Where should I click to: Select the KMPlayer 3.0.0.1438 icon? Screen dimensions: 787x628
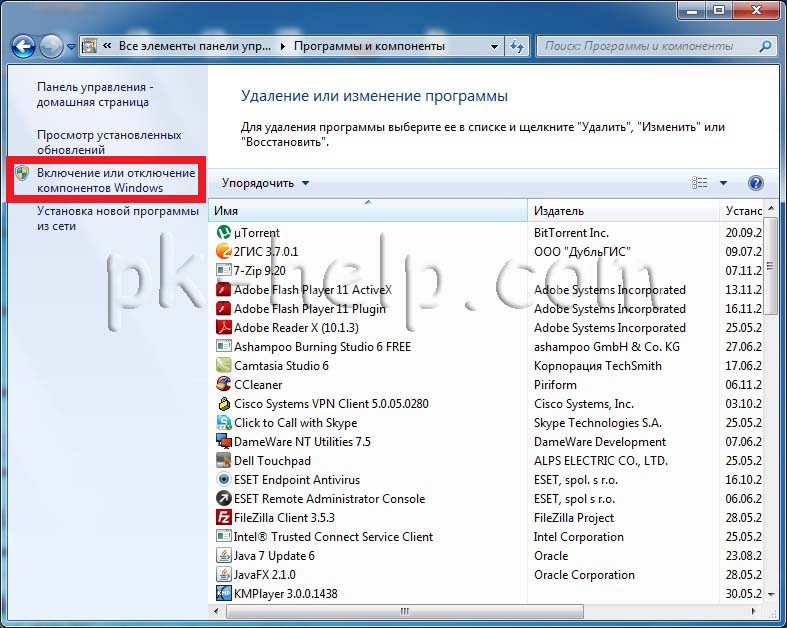click(x=223, y=593)
